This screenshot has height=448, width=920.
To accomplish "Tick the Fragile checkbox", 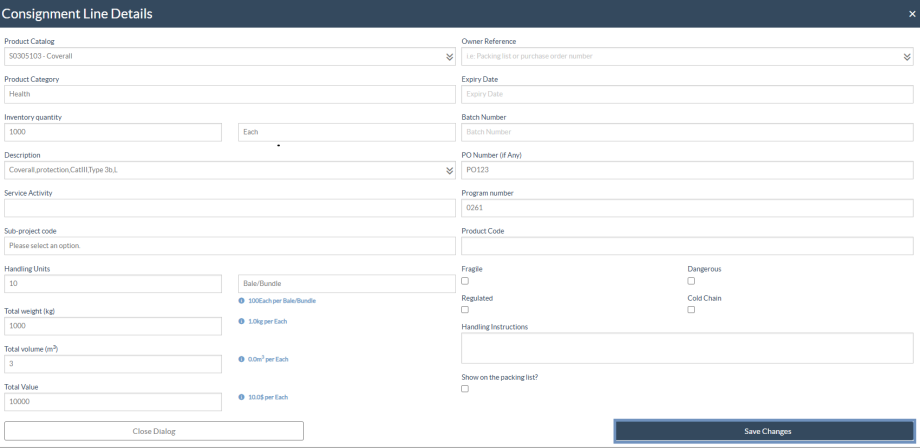I will point(465,281).
